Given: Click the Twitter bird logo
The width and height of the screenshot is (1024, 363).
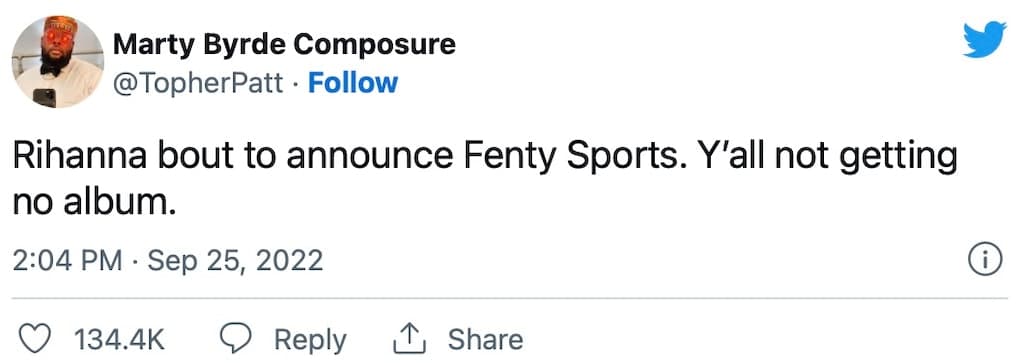Looking at the screenshot, I should [985, 39].
